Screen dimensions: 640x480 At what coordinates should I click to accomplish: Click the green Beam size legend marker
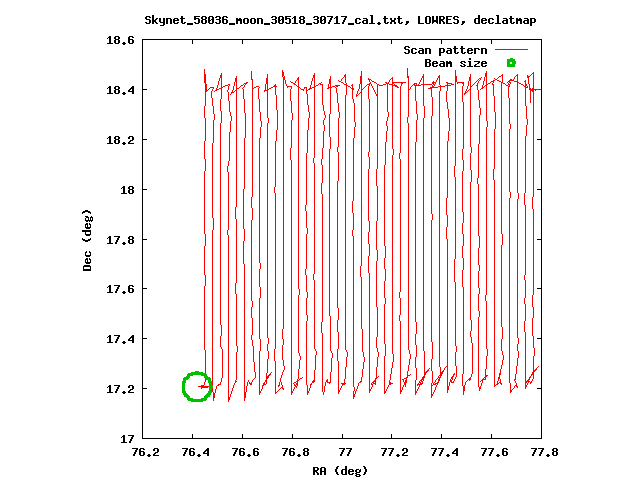click(x=511, y=63)
